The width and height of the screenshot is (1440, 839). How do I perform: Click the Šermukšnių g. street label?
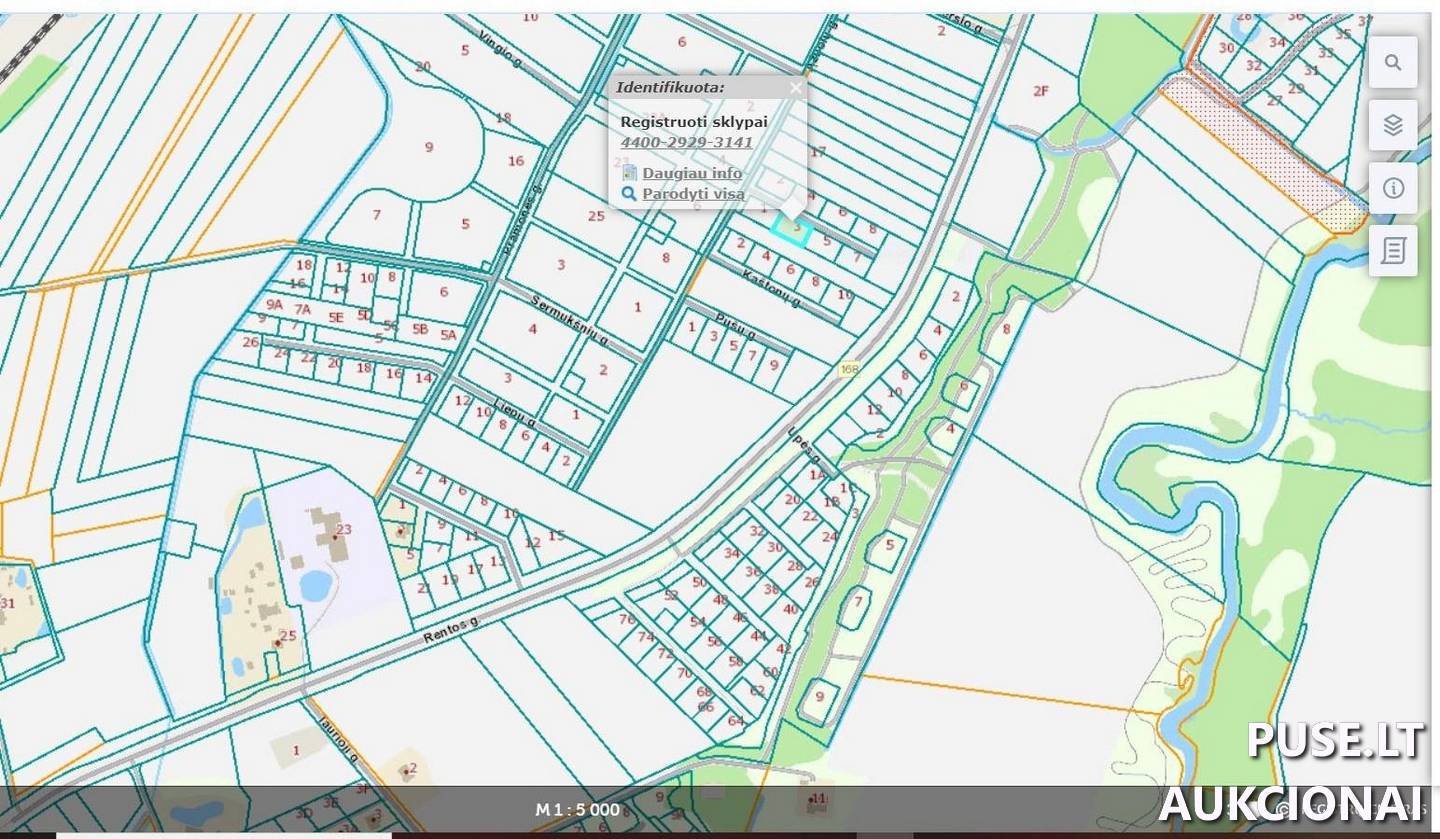(570, 320)
